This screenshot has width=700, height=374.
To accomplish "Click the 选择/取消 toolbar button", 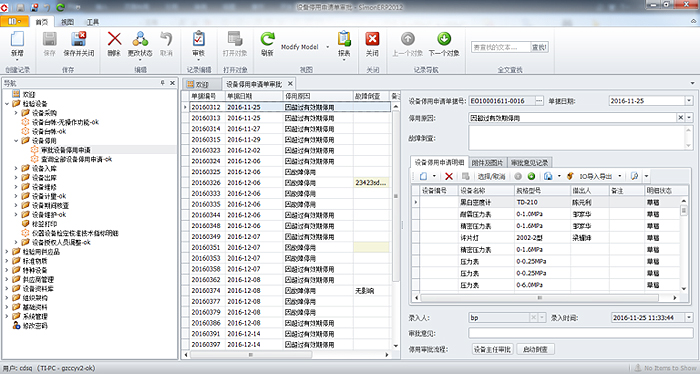I will tap(491, 176).
